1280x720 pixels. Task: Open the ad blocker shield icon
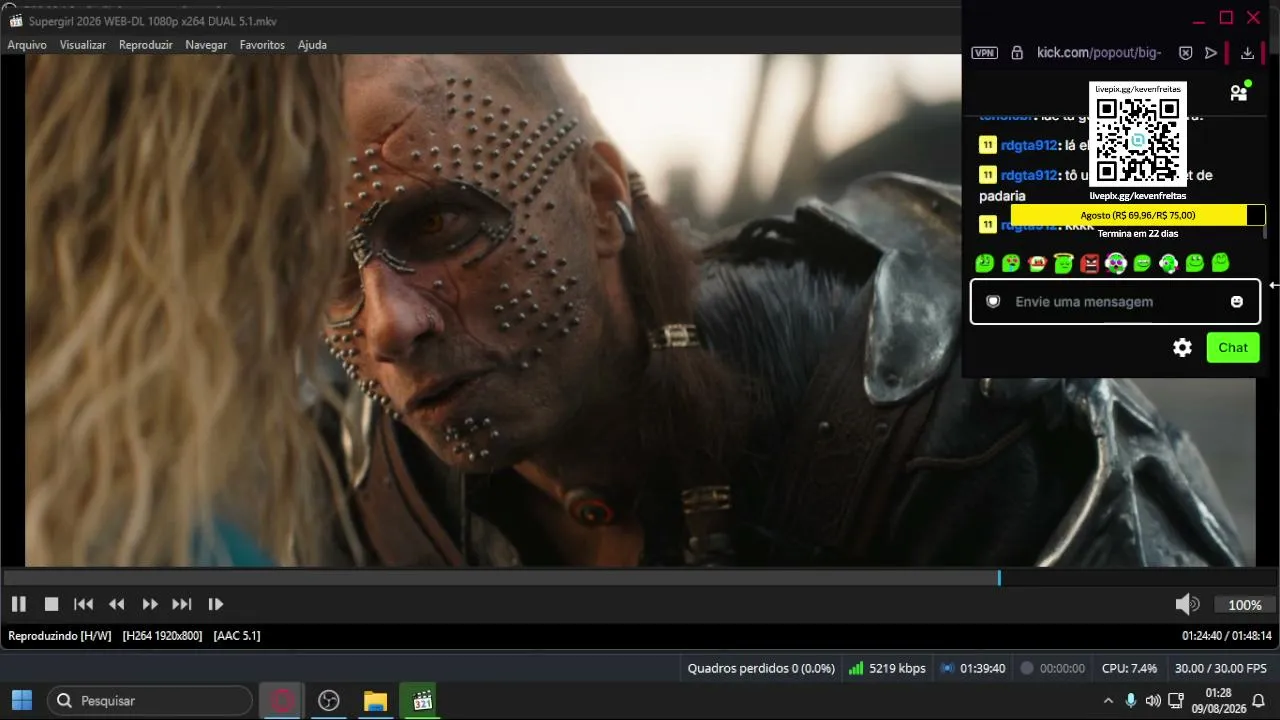[1185, 53]
